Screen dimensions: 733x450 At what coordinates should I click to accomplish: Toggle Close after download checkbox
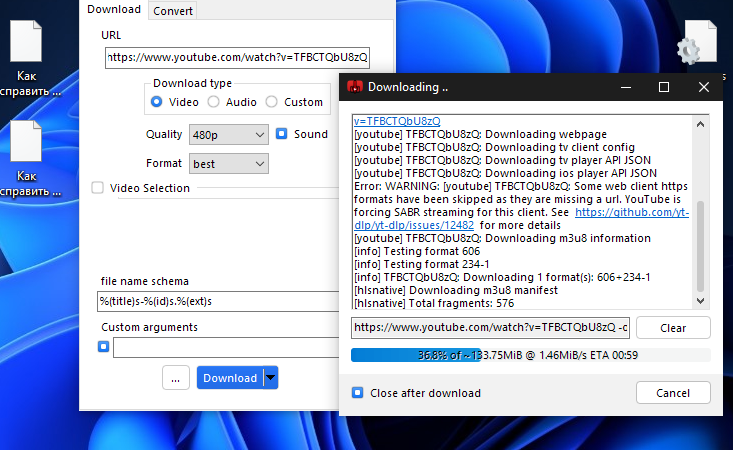358,393
